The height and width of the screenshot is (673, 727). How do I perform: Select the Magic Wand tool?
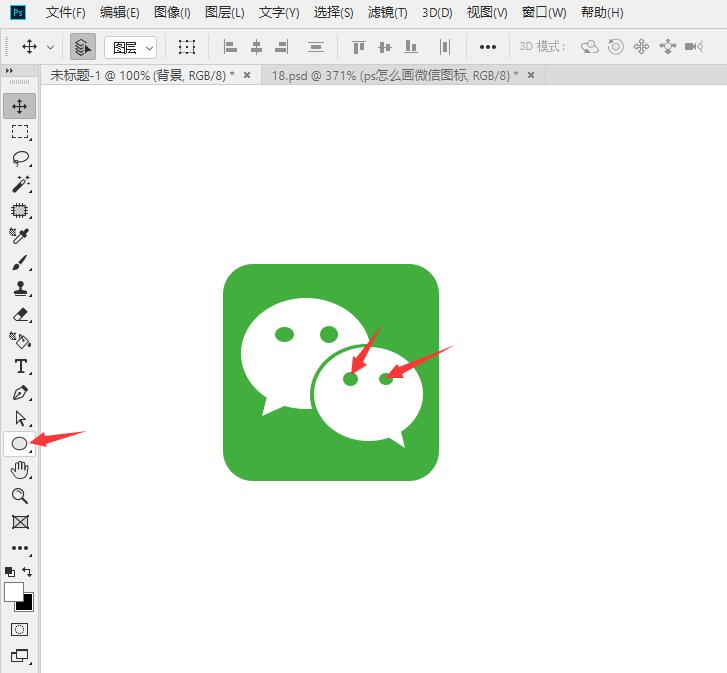pyautogui.click(x=20, y=184)
